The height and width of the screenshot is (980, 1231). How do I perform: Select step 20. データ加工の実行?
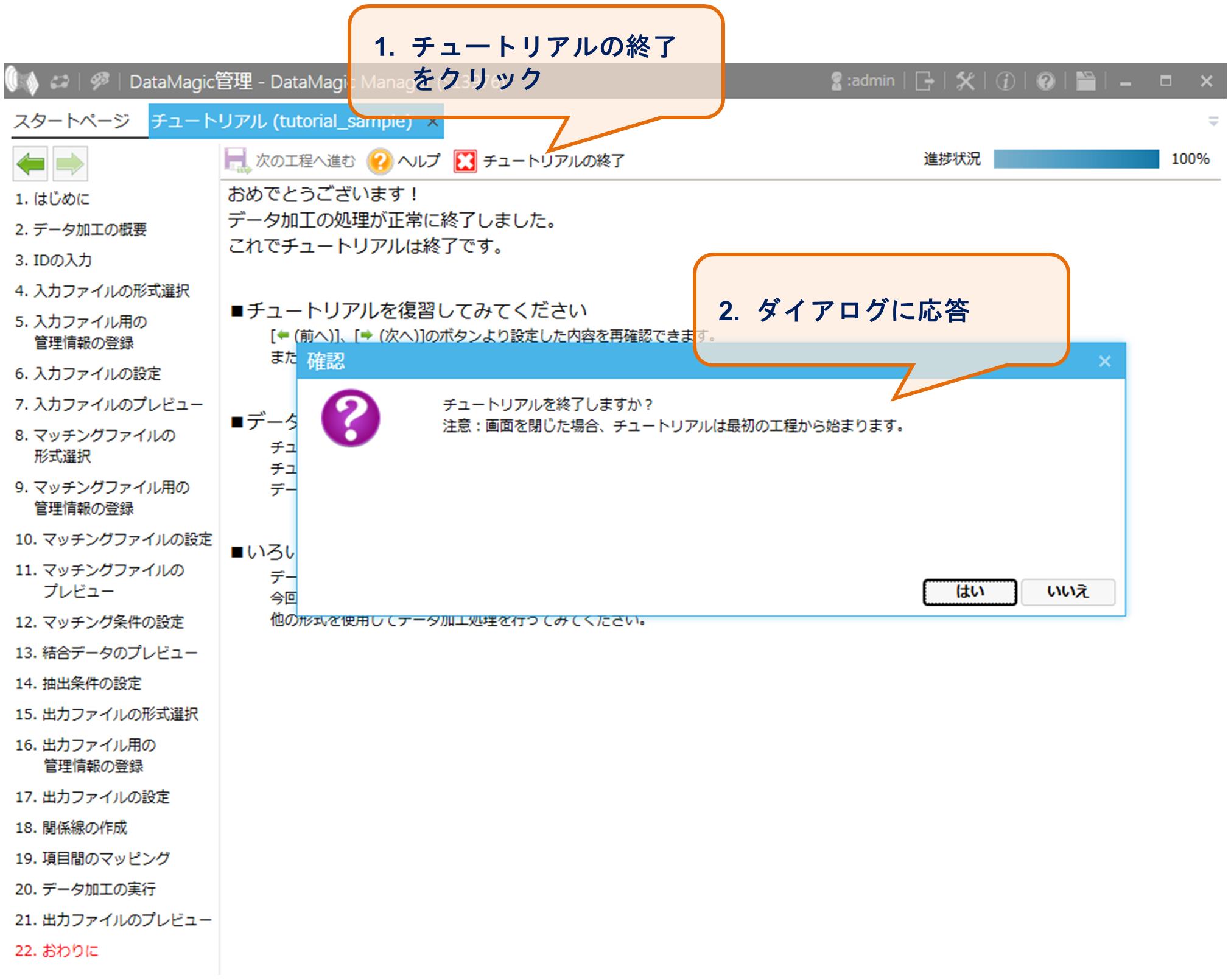coord(85,889)
